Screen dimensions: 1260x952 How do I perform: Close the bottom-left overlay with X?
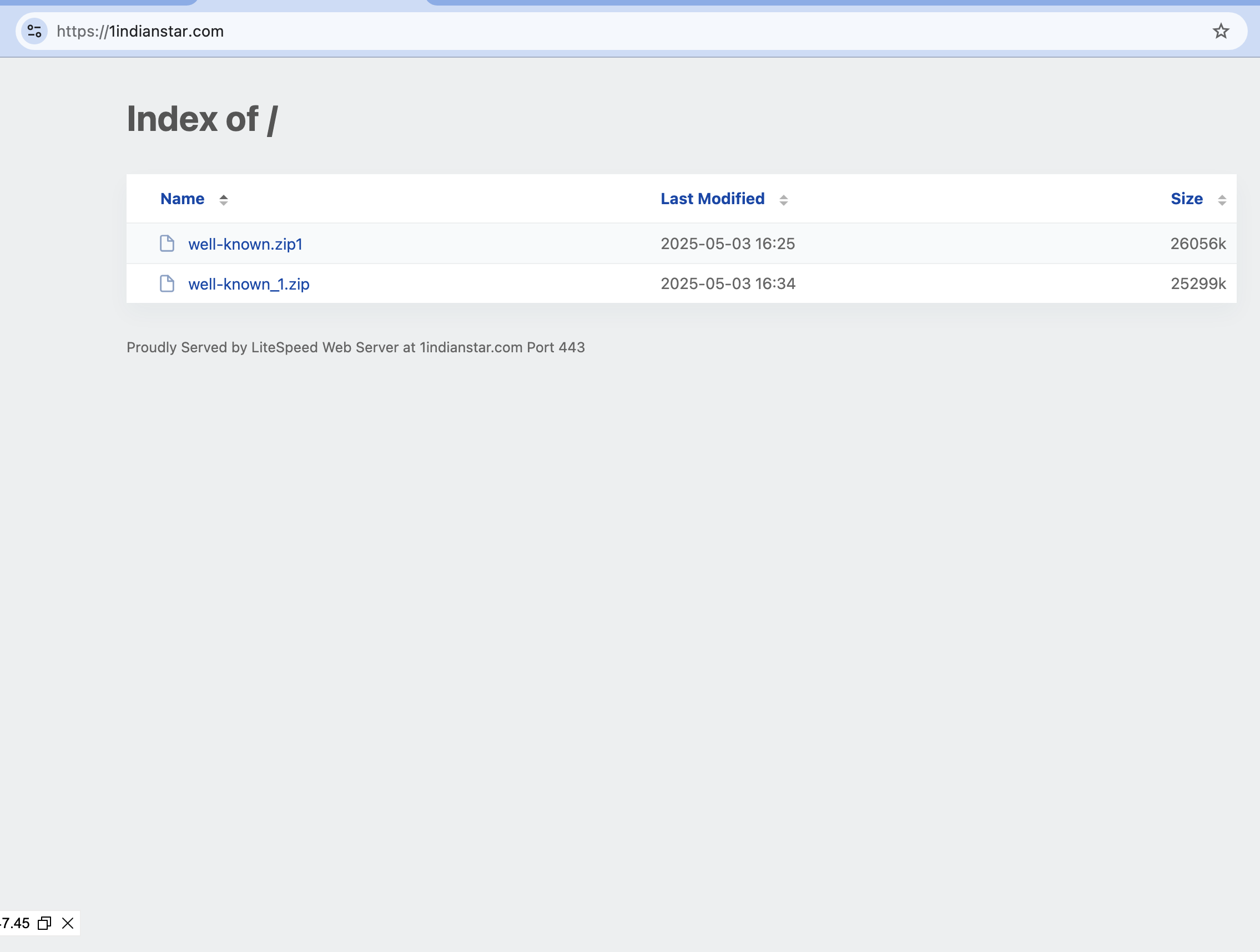click(x=68, y=923)
